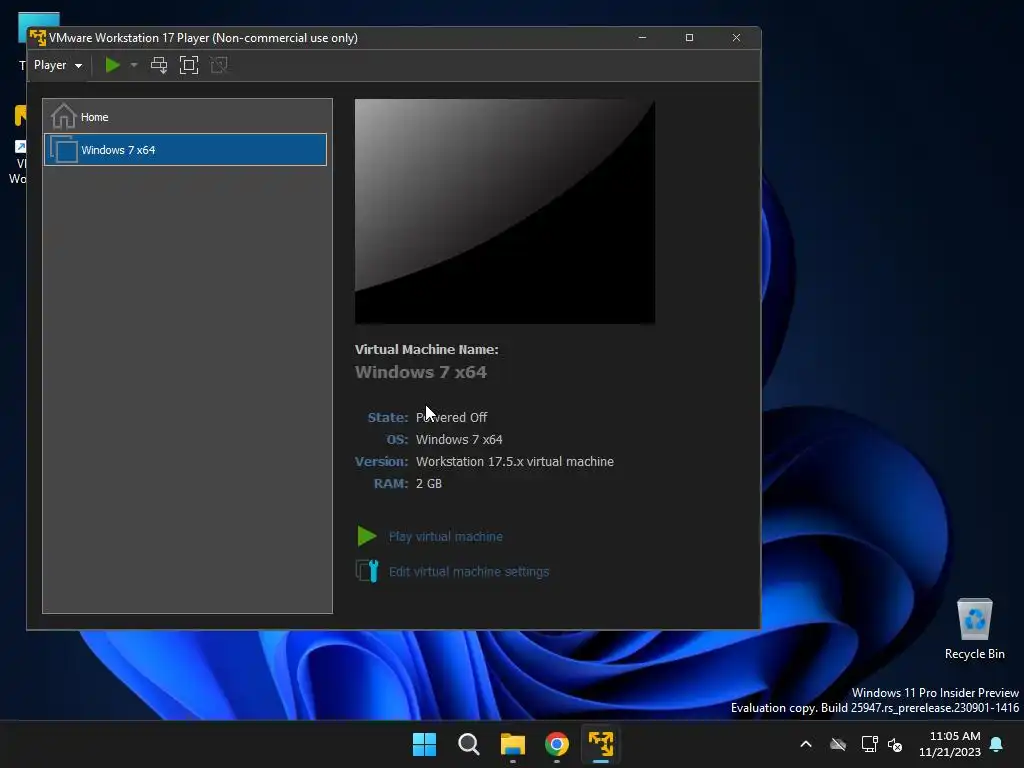Click the Powered Off state value

tap(451, 417)
